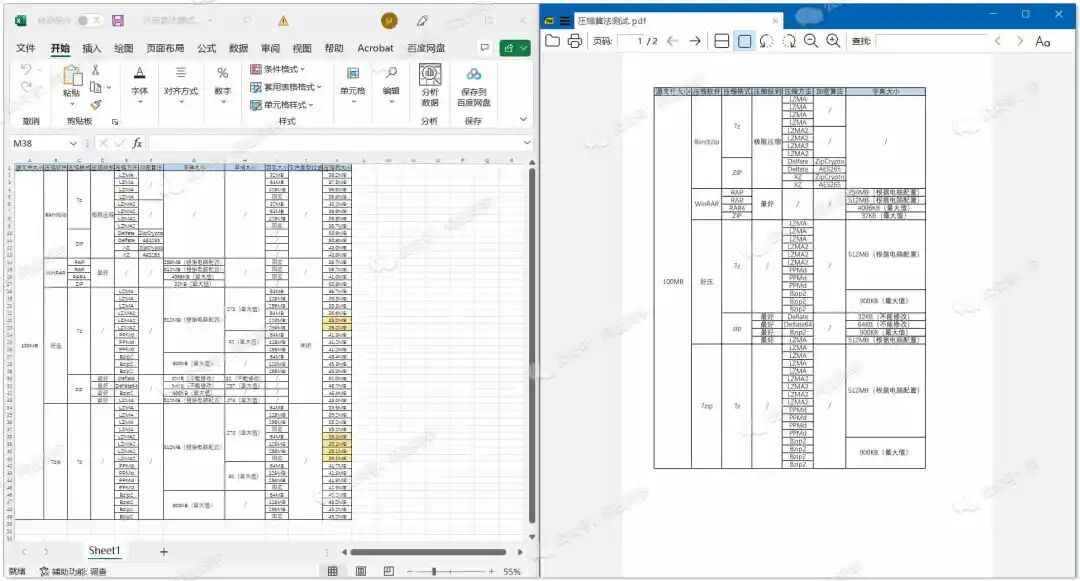Rotate right icon in PDF toolbar
This screenshot has height=581, width=1080.
pos(789,41)
